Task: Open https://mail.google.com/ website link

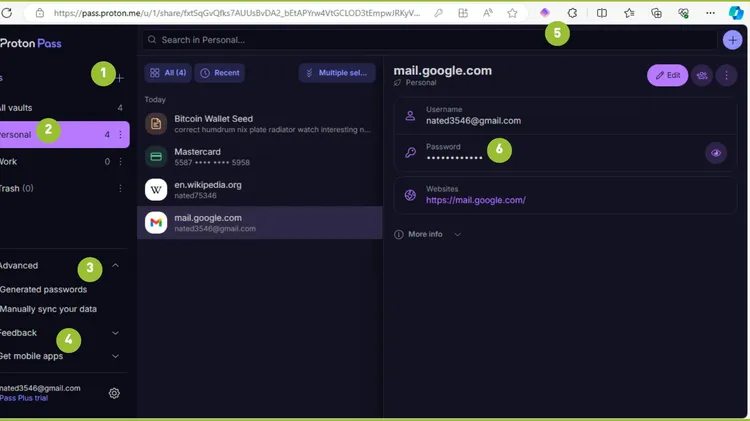Action: click(475, 200)
